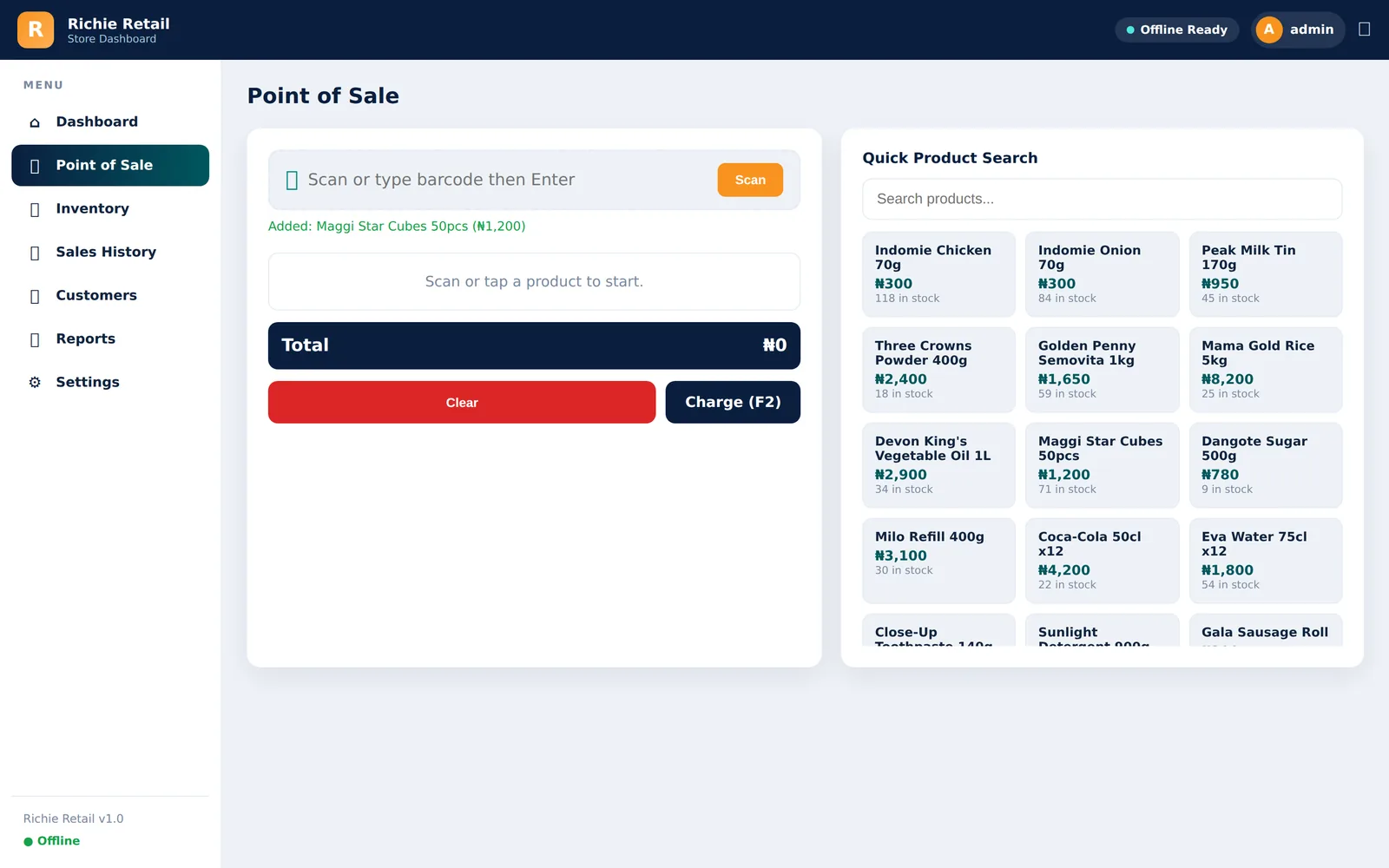This screenshot has height=868, width=1389.
Task: Open the Dashboard home icon
Action: pyautogui.click(x=35, y=122)
